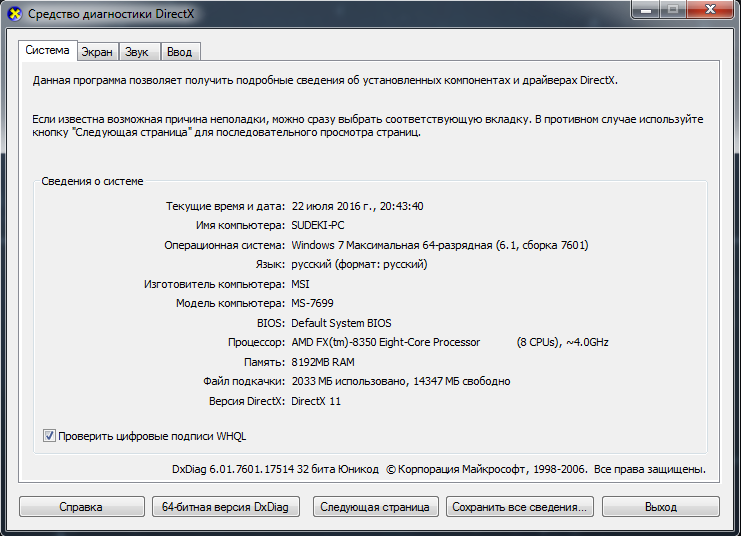Click the Система tab

[47, 50]
